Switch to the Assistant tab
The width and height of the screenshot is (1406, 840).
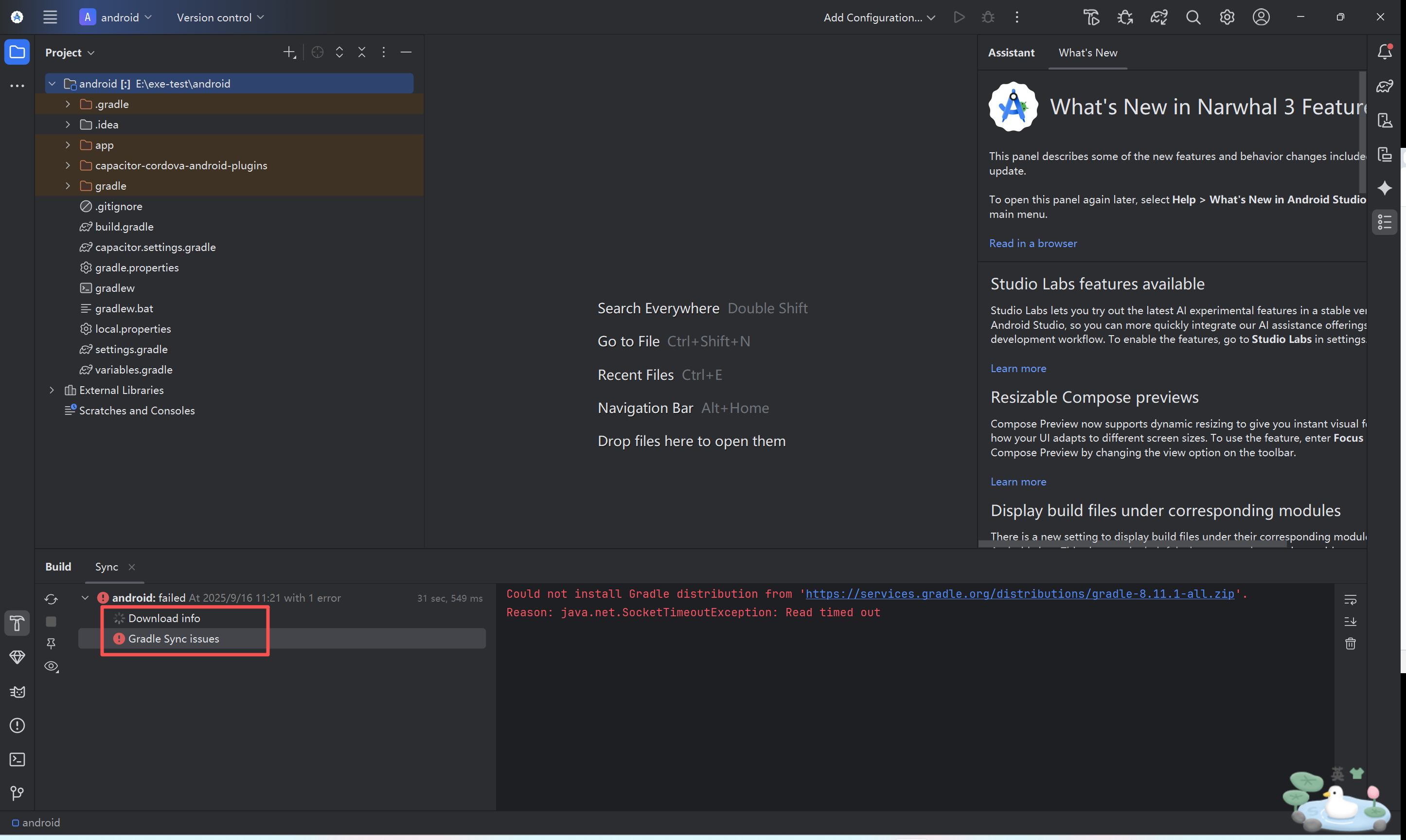[1011, 52]
